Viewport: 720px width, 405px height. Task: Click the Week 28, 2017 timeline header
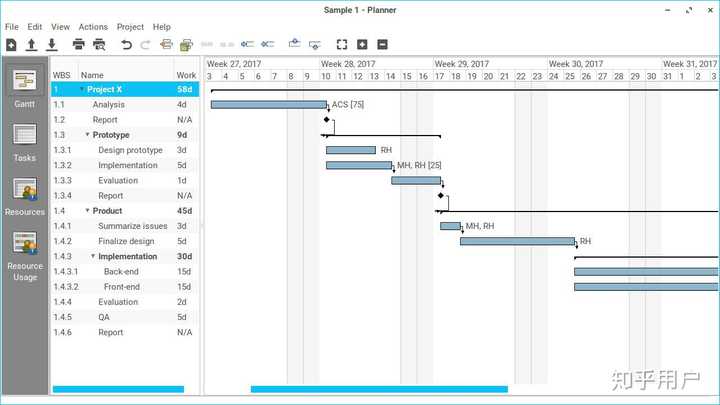[348, 64]
